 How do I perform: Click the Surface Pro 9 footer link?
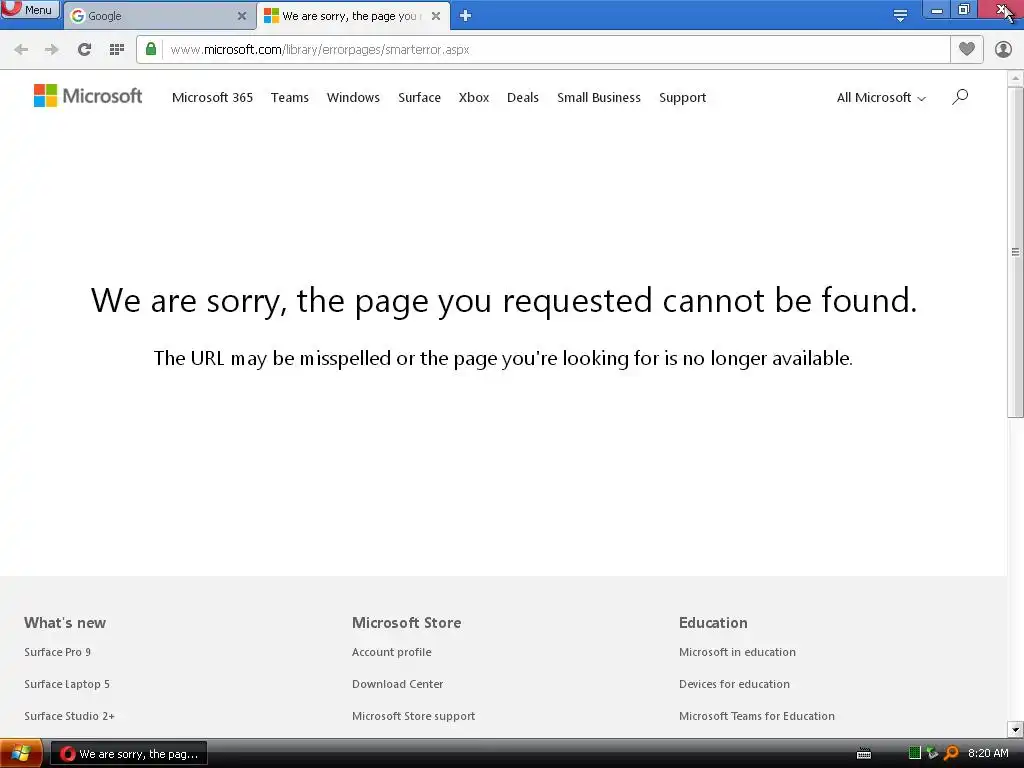(x=57, y=652)
